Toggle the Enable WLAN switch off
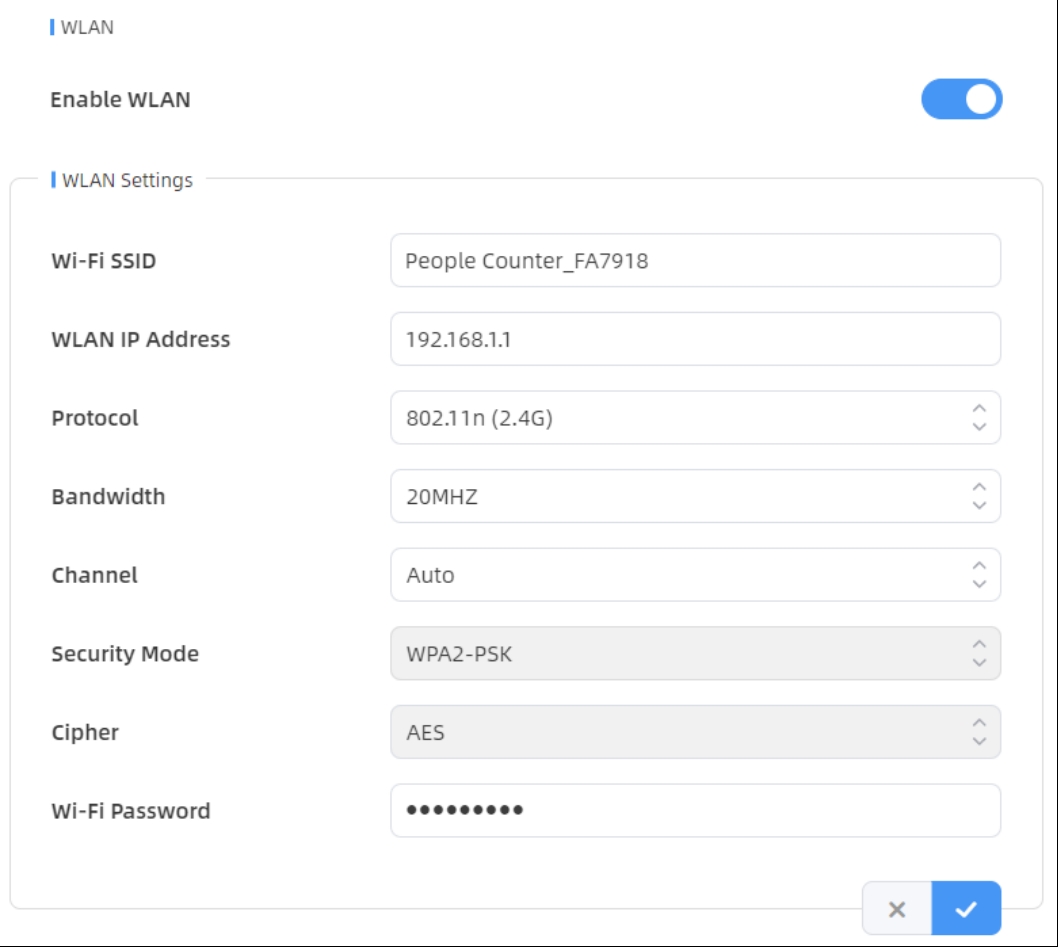 [x=961, y=99]
